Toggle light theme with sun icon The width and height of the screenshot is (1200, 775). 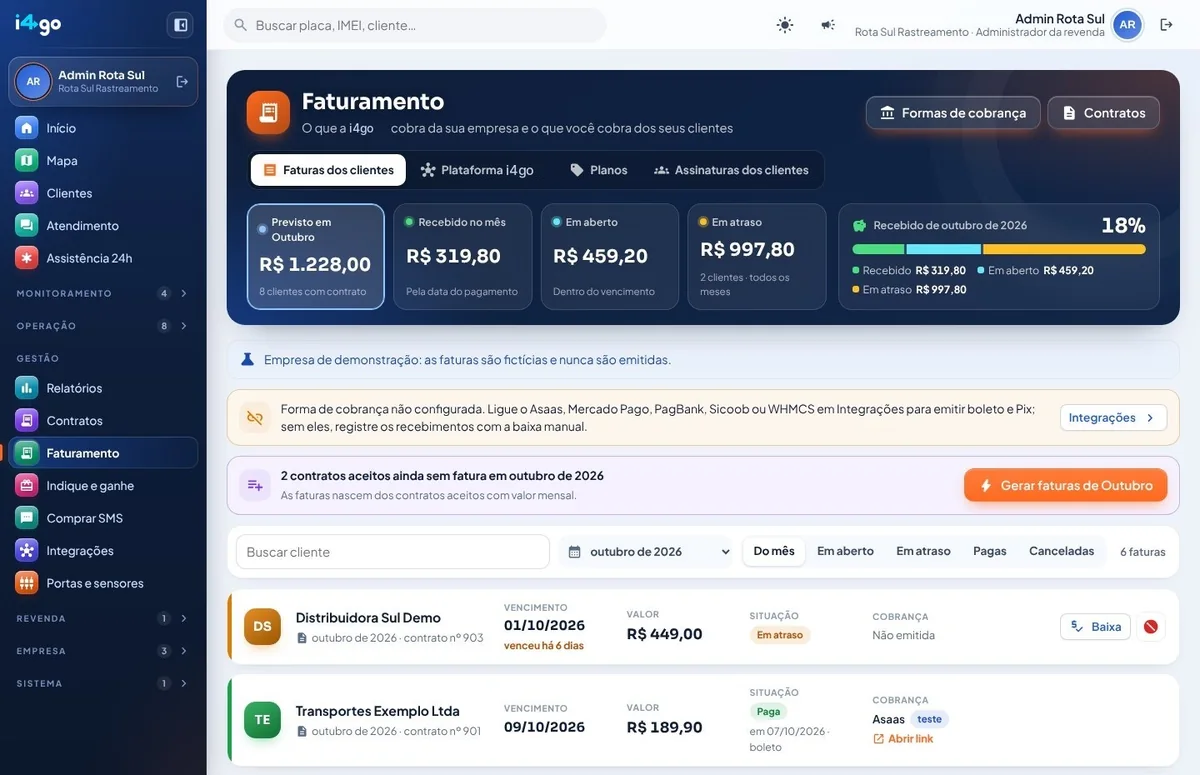(785, 25)
